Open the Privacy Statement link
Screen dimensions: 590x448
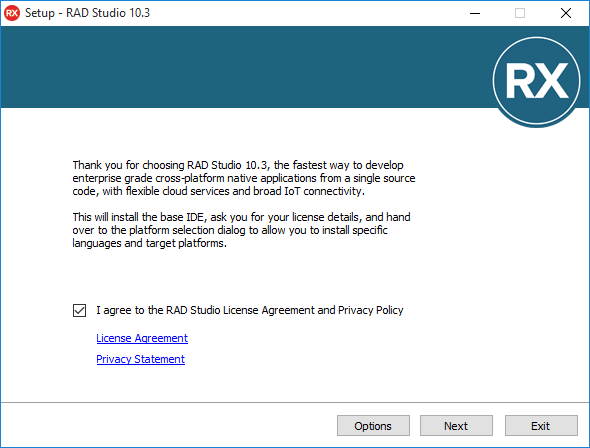140,359
